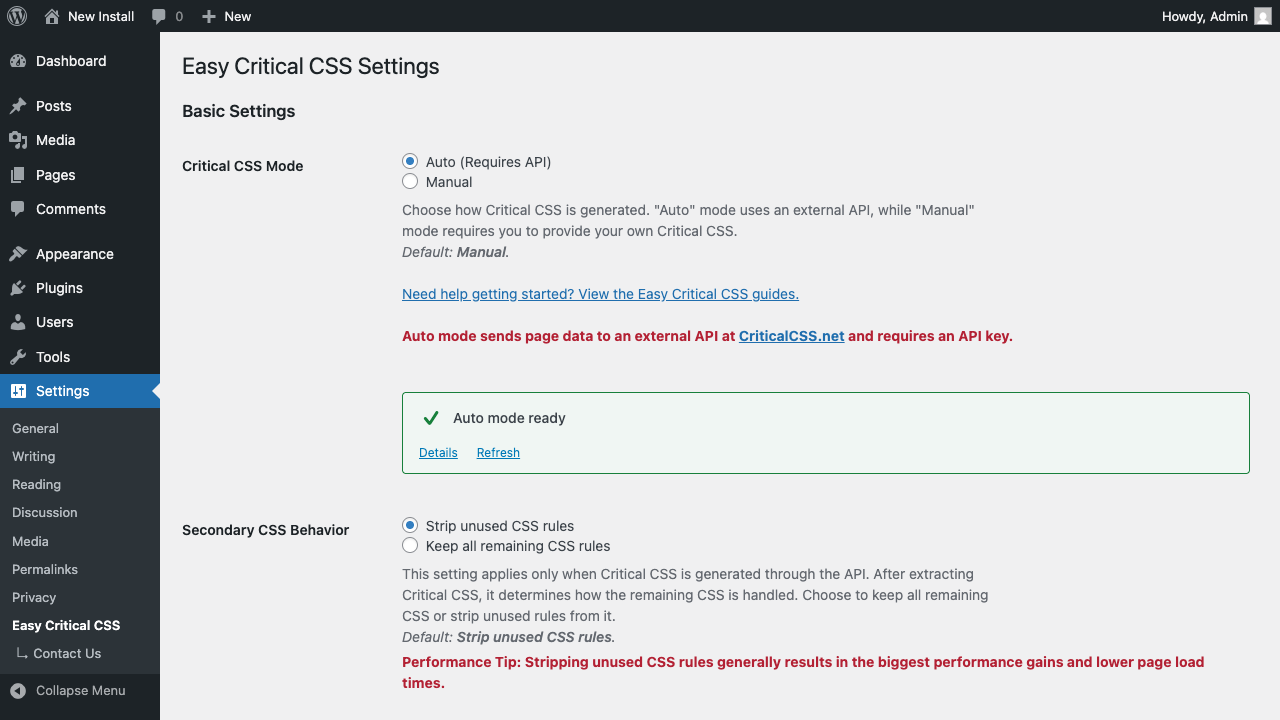Open the Easy Critical CSS settings page
Screen dimensions: 1280x720
coord(65,625)
